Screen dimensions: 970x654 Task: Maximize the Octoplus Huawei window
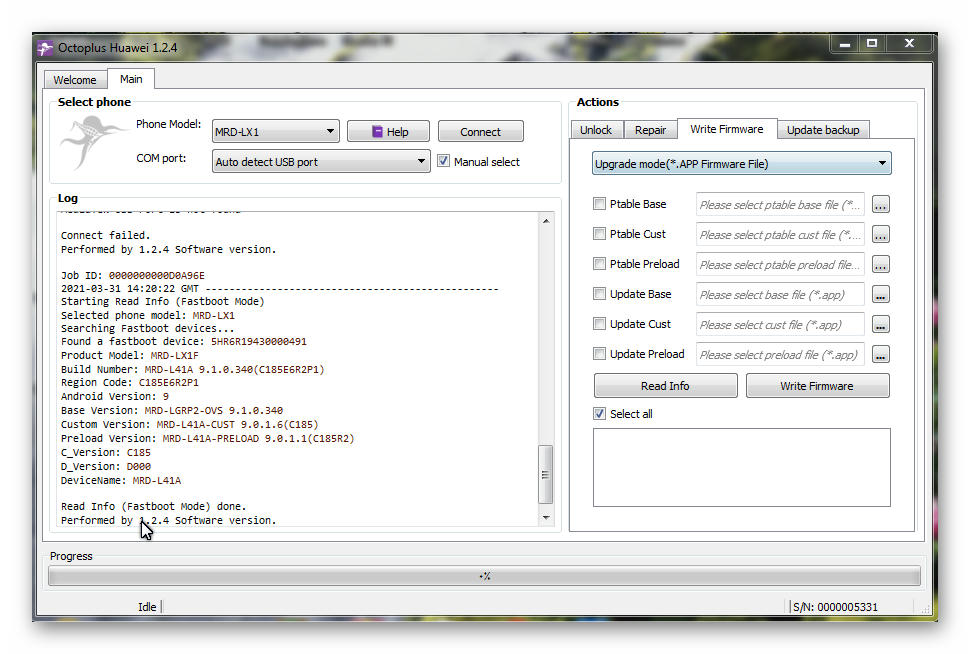(x=872, y=43)
